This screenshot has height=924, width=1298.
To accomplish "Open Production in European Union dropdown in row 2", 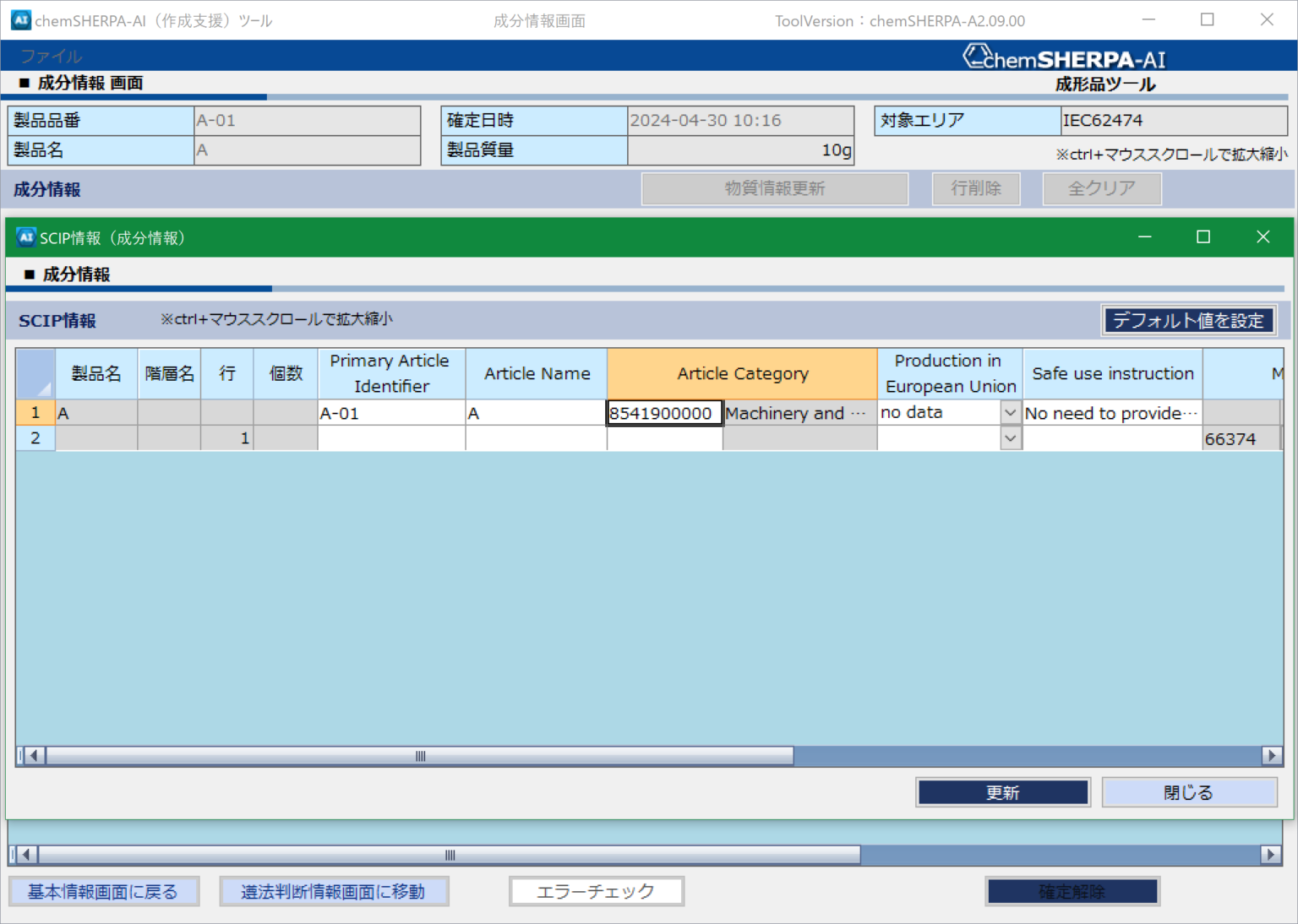I will click(x=1010, y=438).
